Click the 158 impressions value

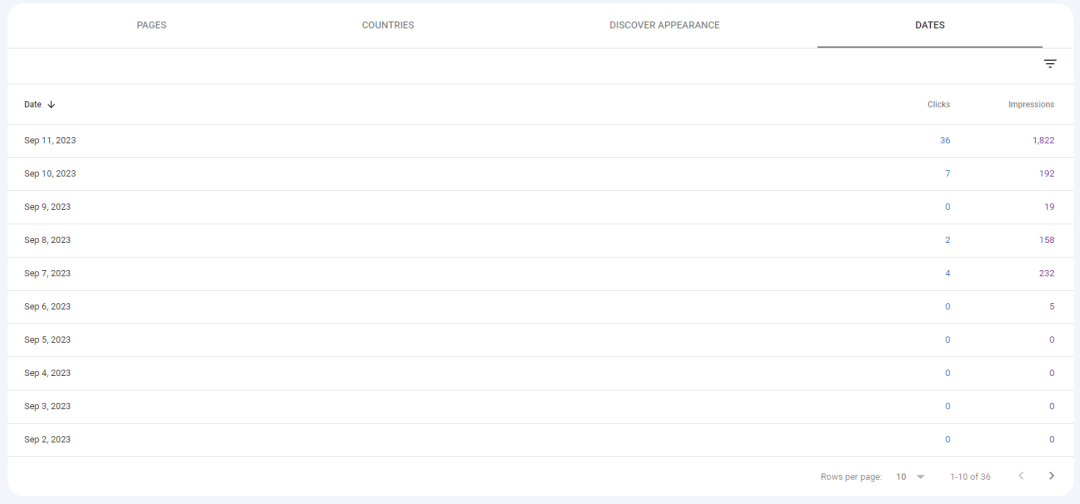(x=1047, y=240)
